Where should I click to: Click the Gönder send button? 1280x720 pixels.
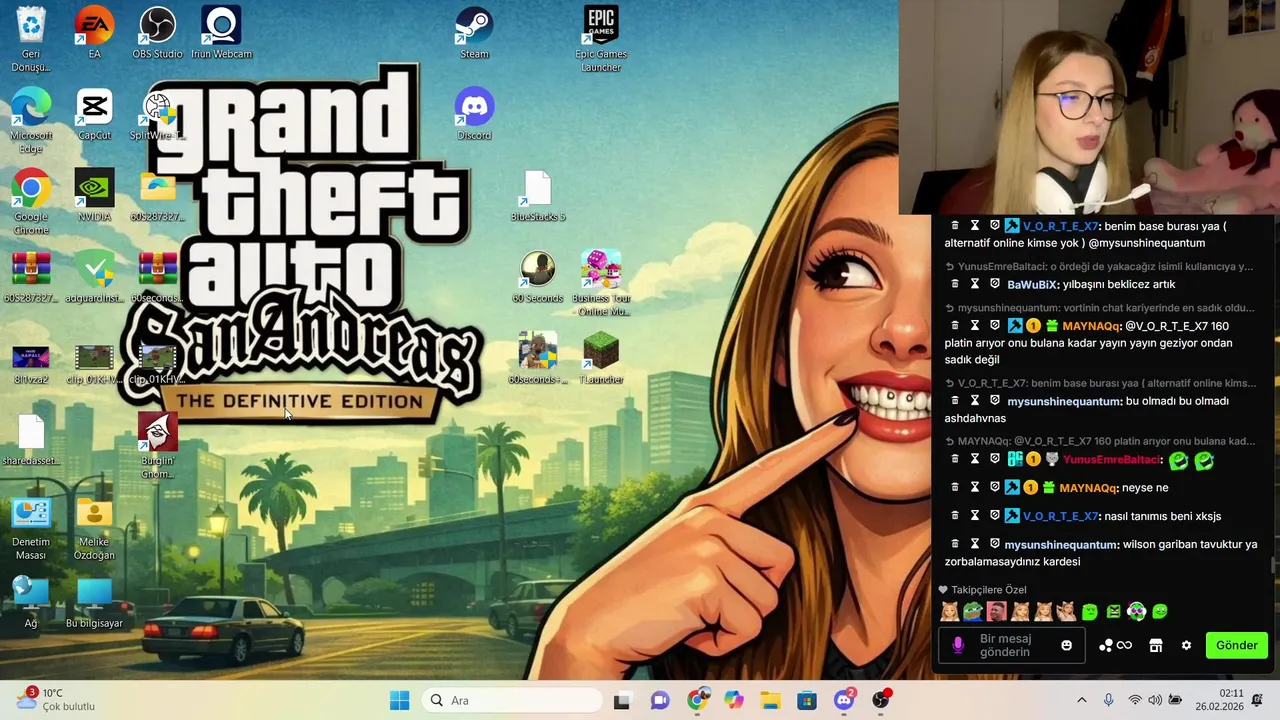pos(1237,645)
